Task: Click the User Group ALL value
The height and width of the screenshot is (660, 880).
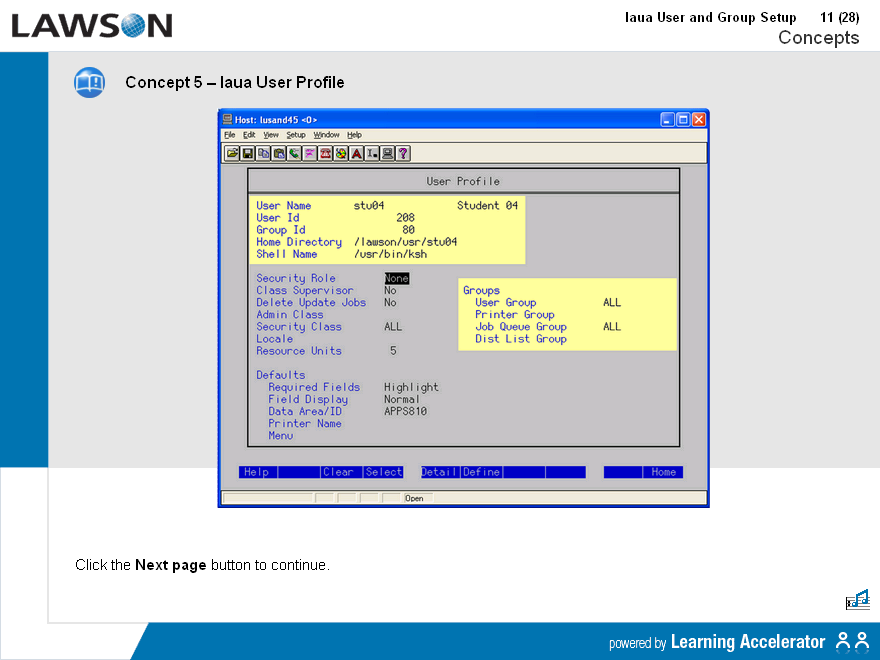Action: (x=612, y=302)
